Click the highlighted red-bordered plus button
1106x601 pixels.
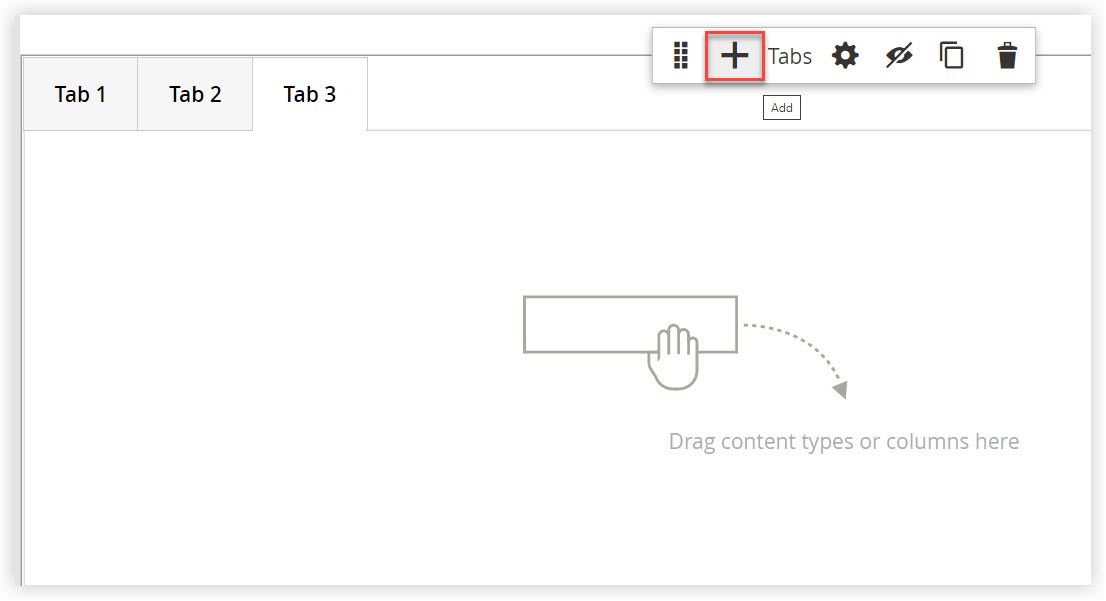pos(734,56)
